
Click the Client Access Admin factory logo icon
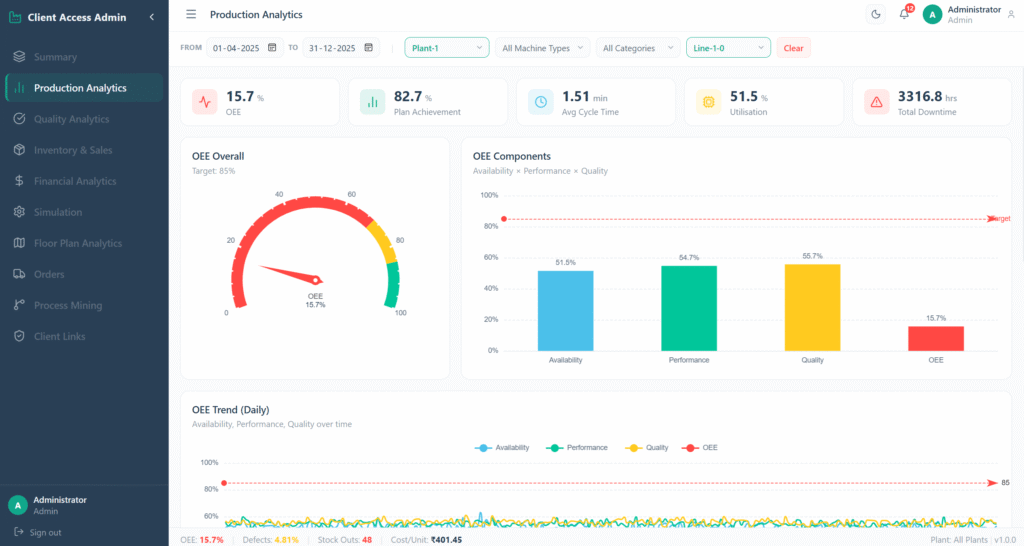(x=15, y=18)
